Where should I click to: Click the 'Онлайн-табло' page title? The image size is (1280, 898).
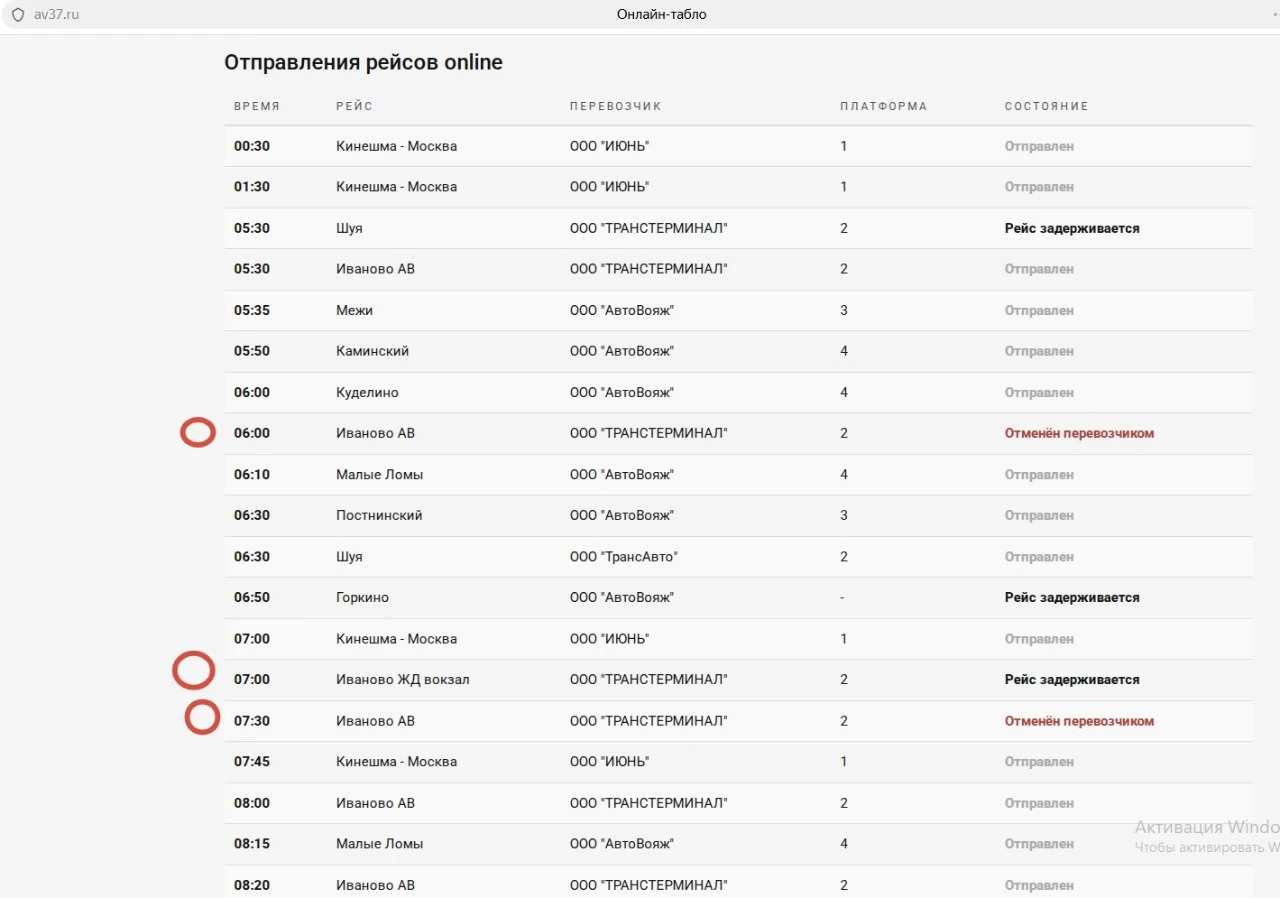(661, 15)
